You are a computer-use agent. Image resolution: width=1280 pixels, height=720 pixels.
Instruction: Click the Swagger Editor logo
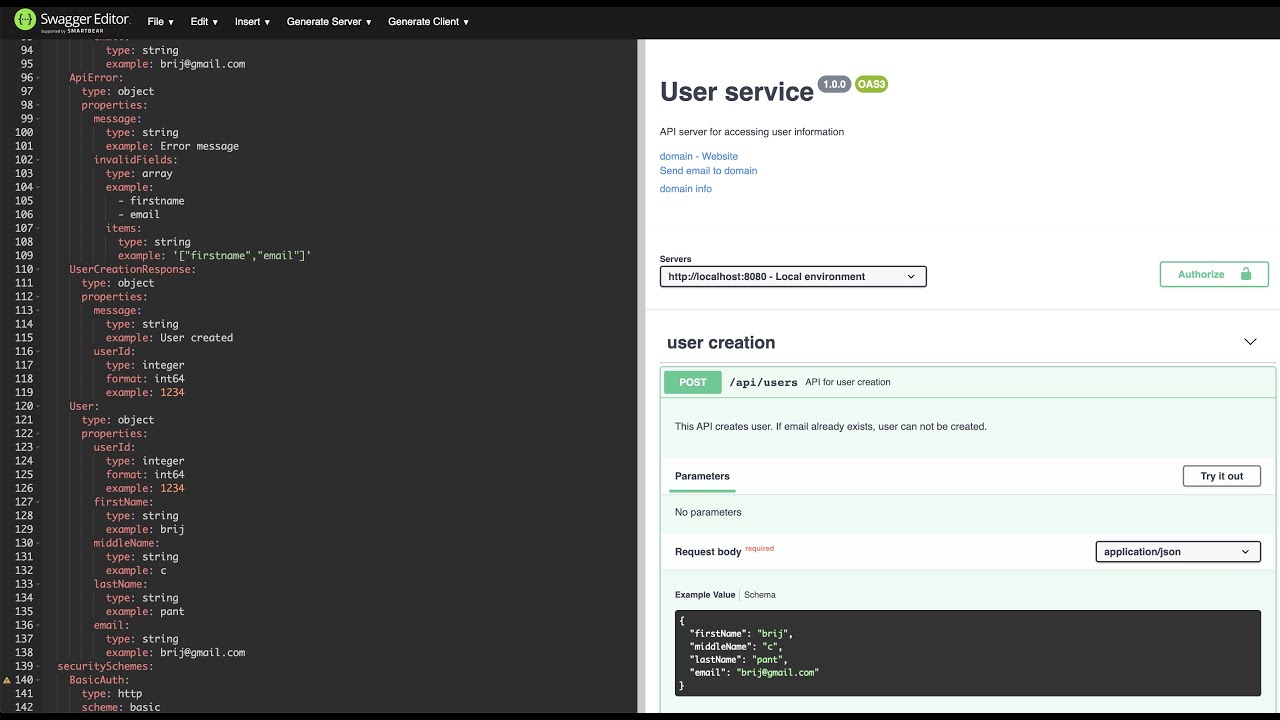pos(72,21)
